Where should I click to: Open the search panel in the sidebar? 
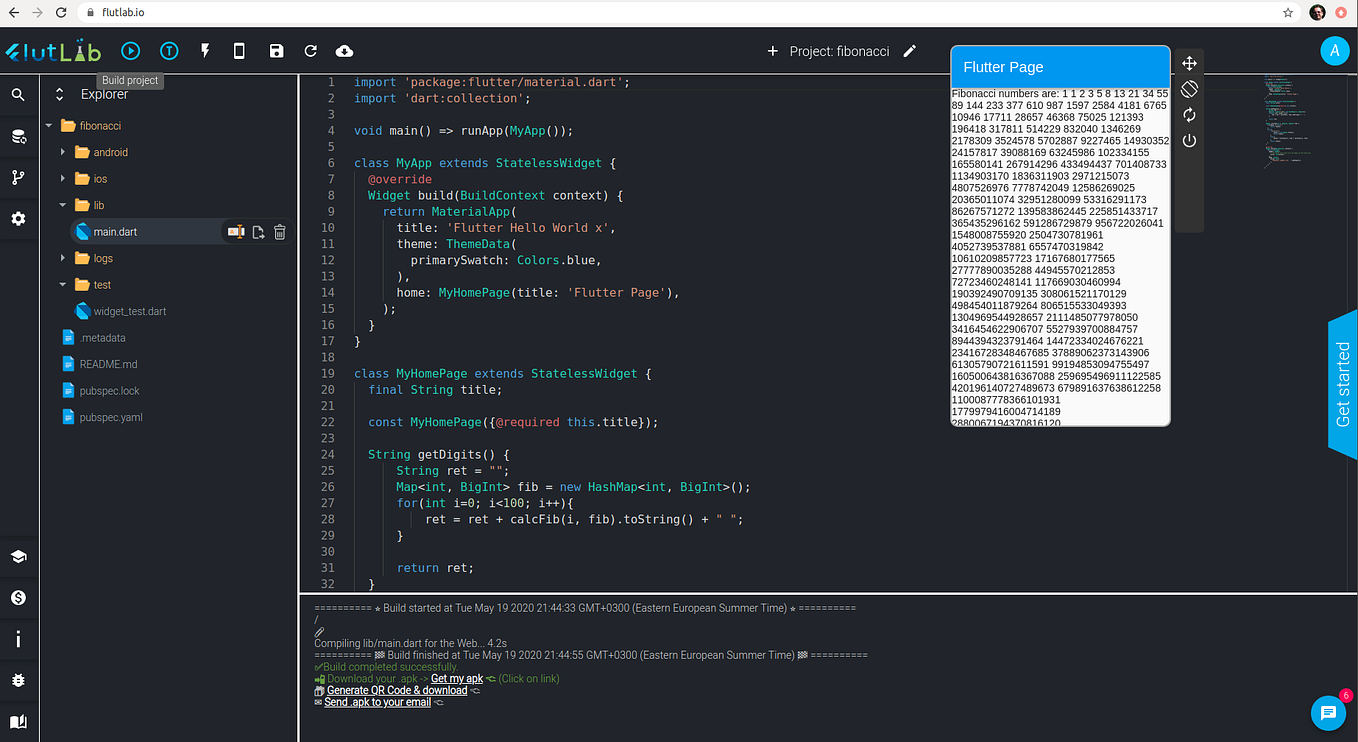click(x=18, y=95)
